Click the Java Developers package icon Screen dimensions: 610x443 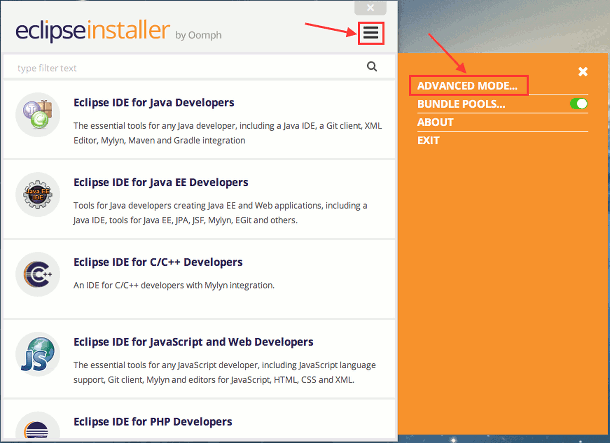(x=38, y=114)
